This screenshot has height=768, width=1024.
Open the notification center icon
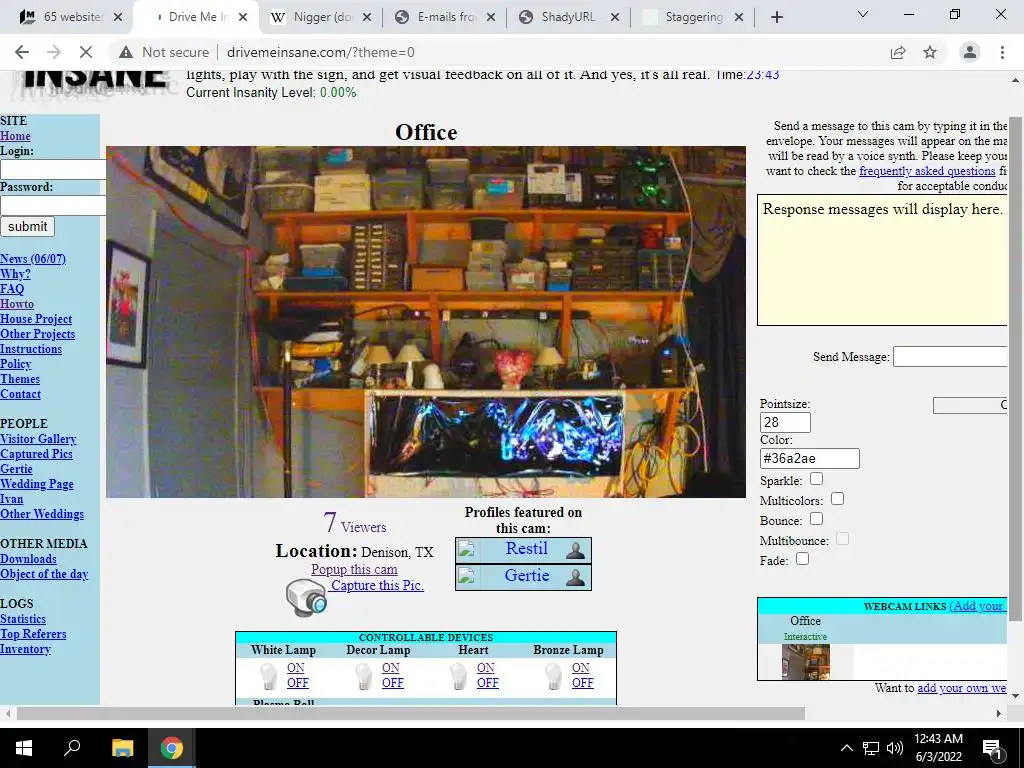pos(993,749)
